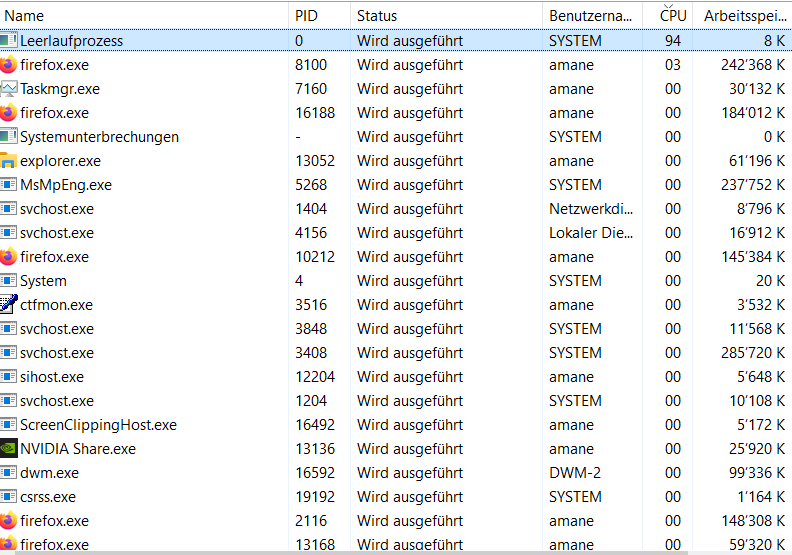This screenshot has height=555, width=792.
Task: Click the NVIDIA Share.exe icon
Action: coord(9,448)
